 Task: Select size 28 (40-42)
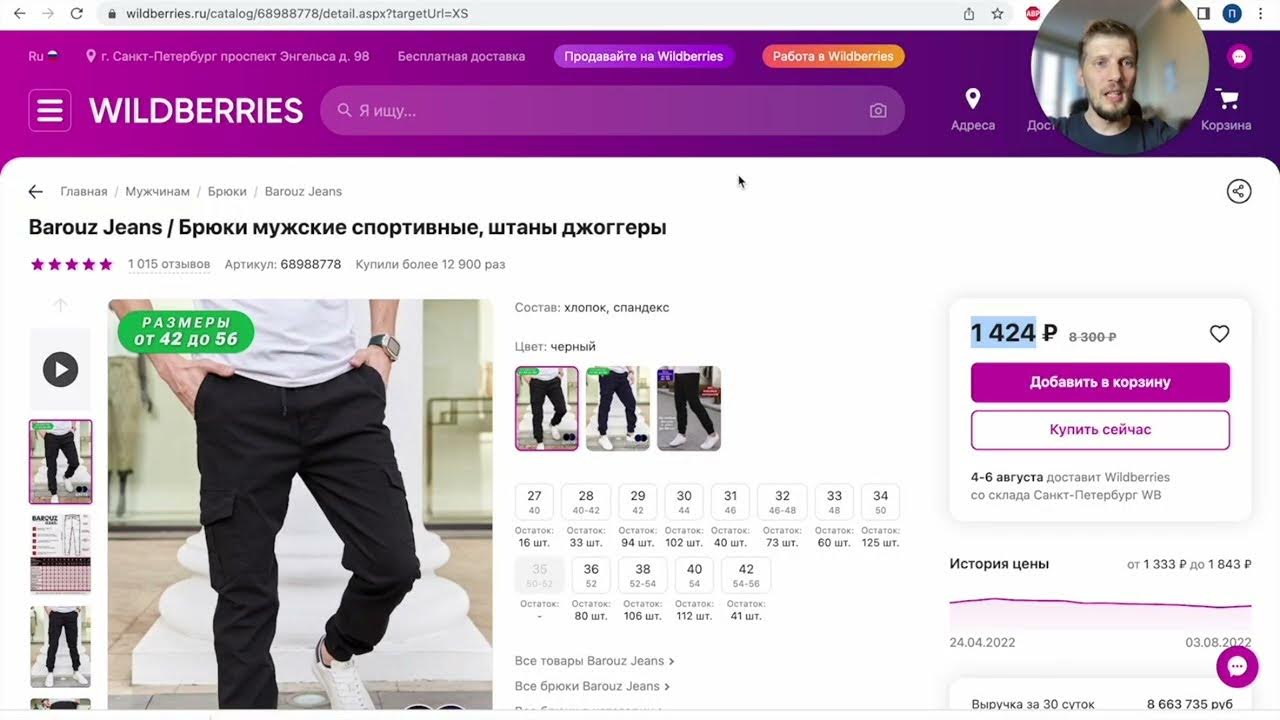tap(586, 502)
